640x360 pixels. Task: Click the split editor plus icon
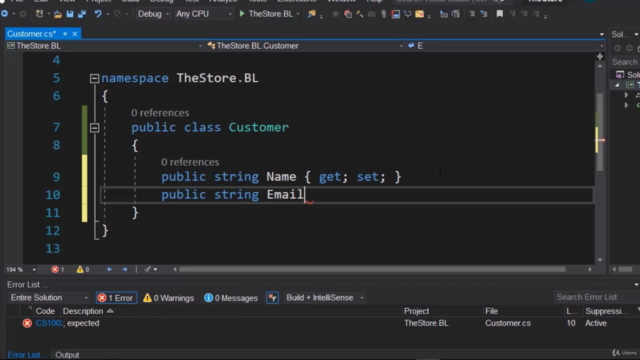[600, 56]
